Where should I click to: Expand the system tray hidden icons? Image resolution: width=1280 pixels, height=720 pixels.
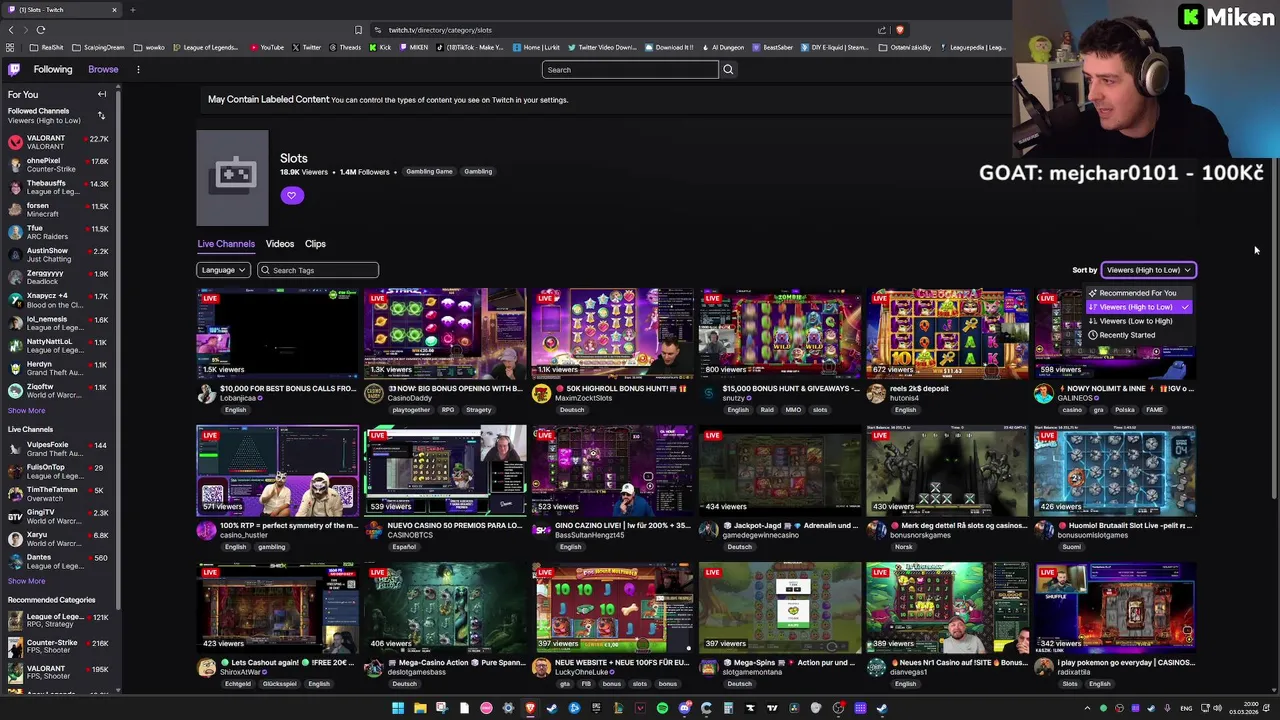click(x=1087, y=708)
